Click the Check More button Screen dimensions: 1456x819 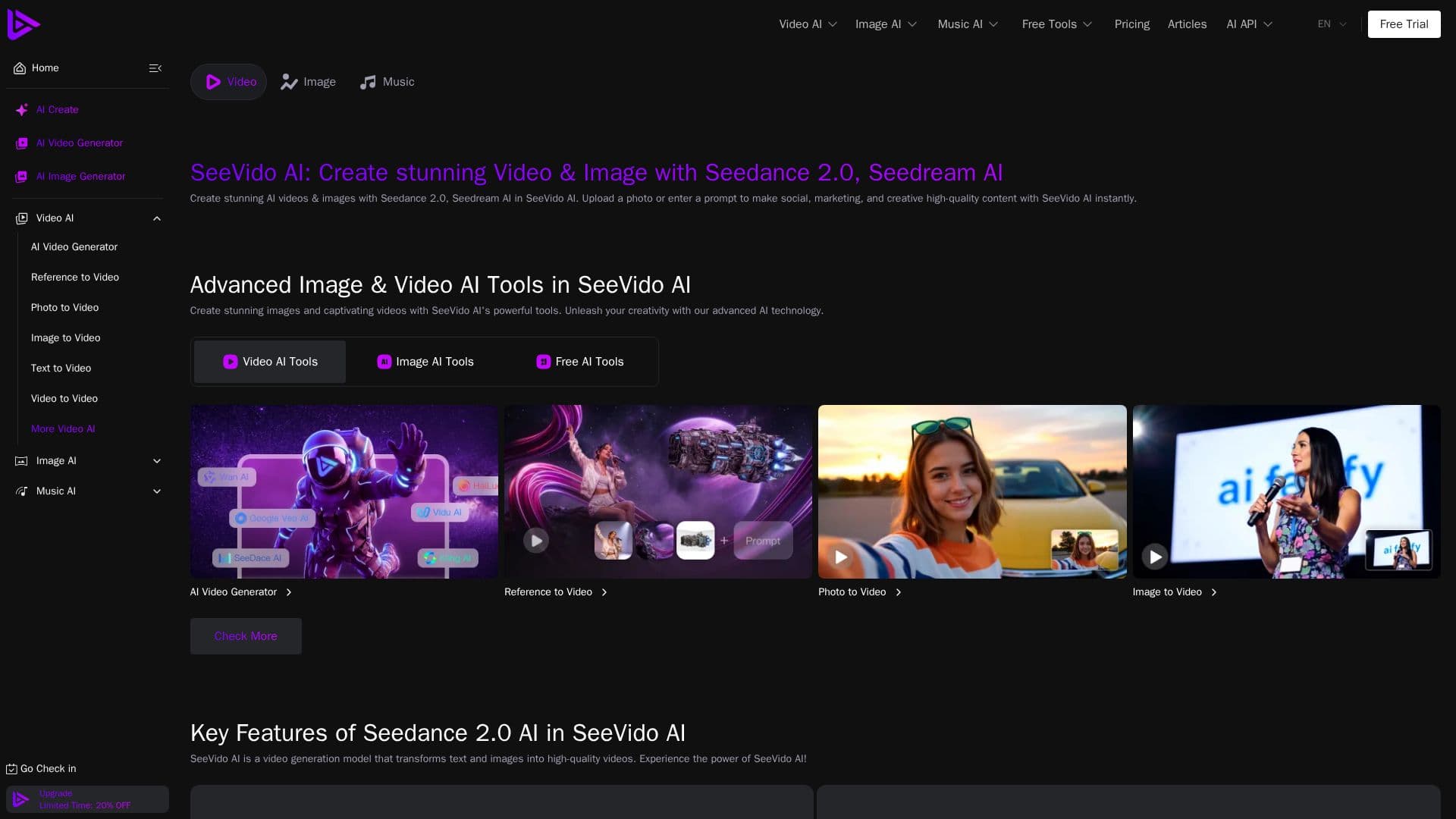point(246,636)
